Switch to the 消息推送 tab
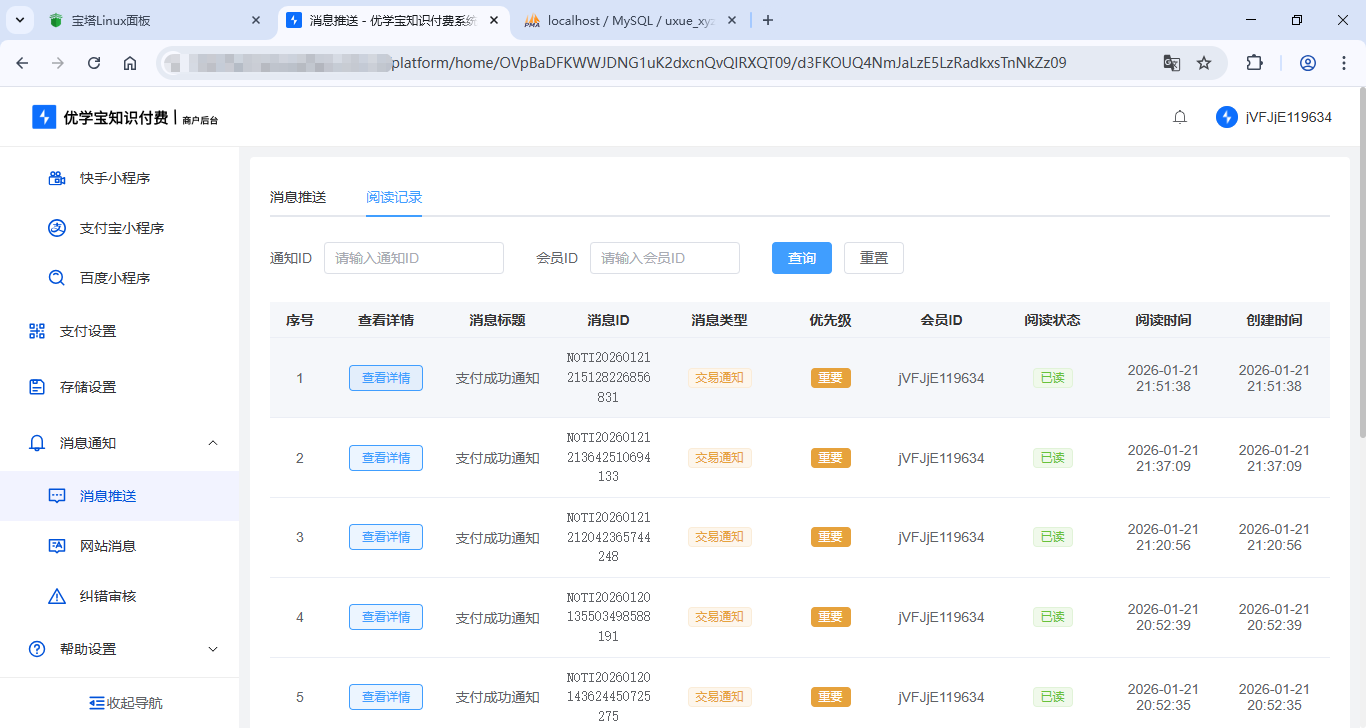Viewport: 1366px width, 728px height. [297, 197]
